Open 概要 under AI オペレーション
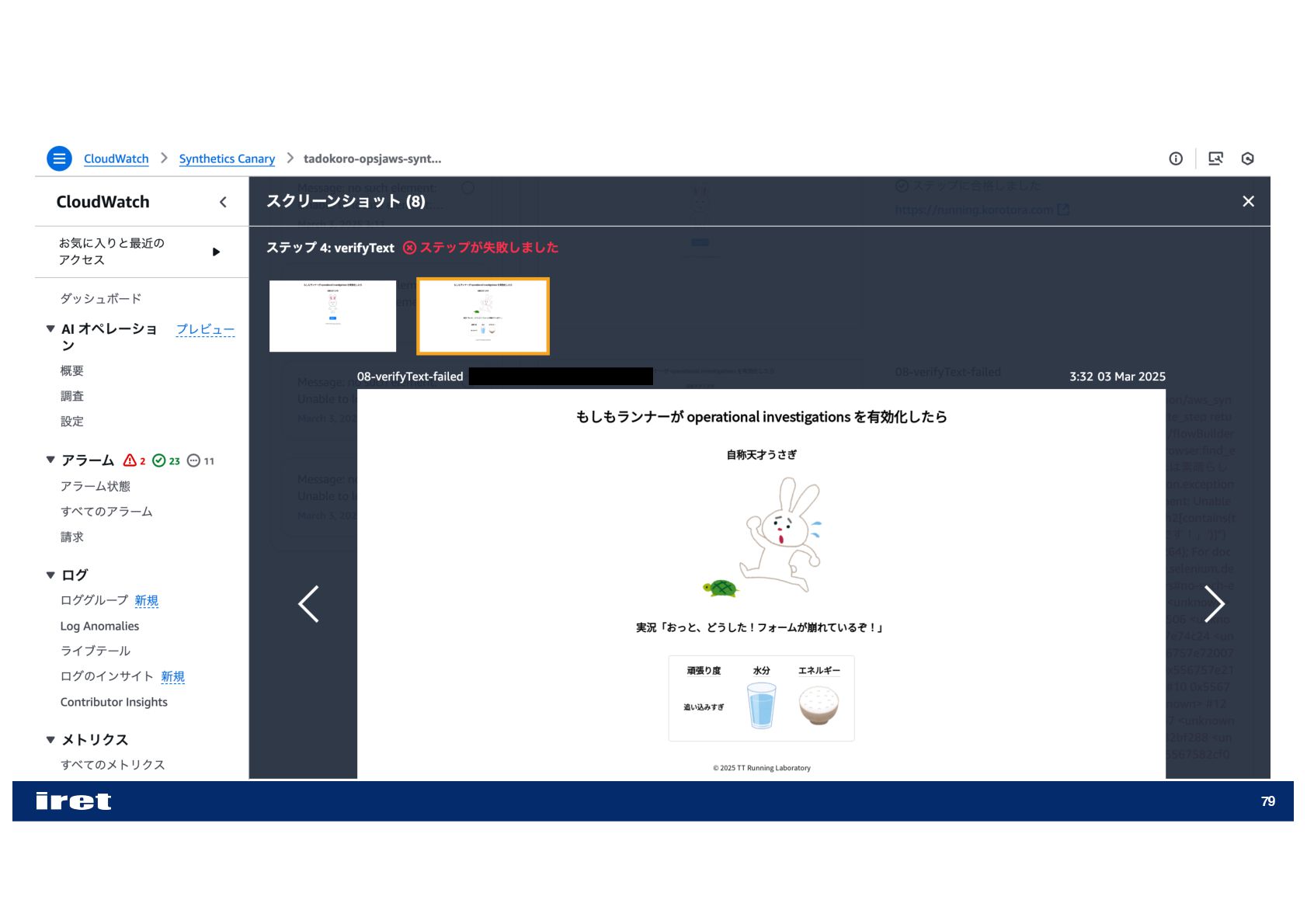The image size is (1307, 924). tap(72, 370)
